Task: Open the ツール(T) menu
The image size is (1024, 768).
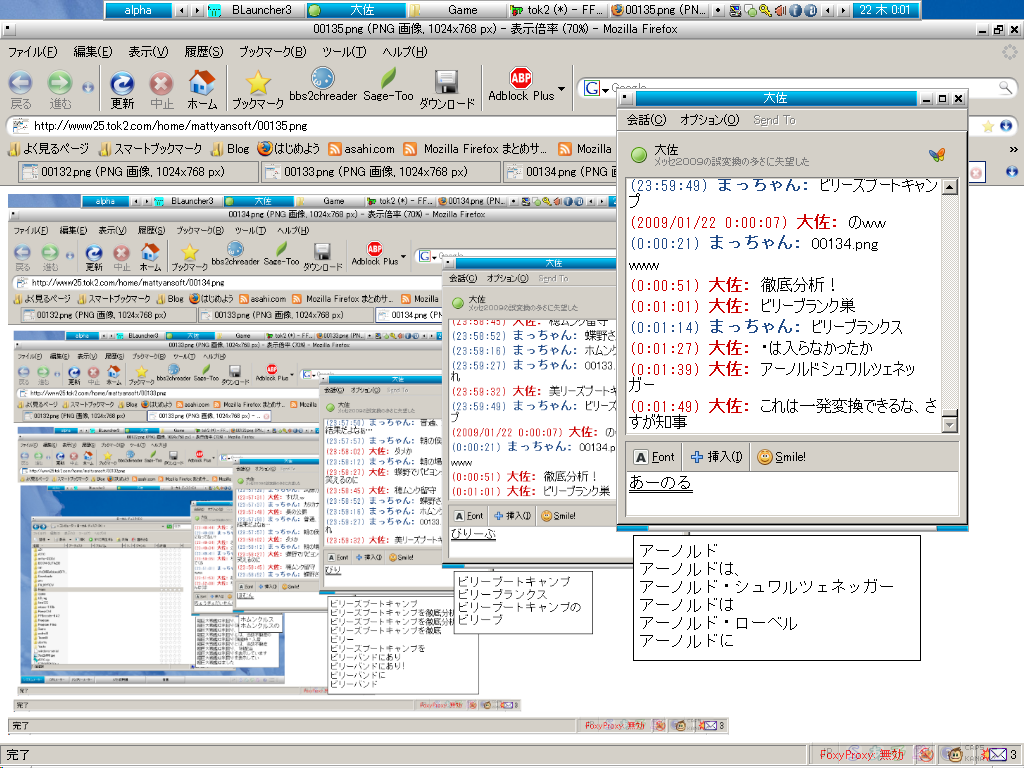Action: pos(344,52)
